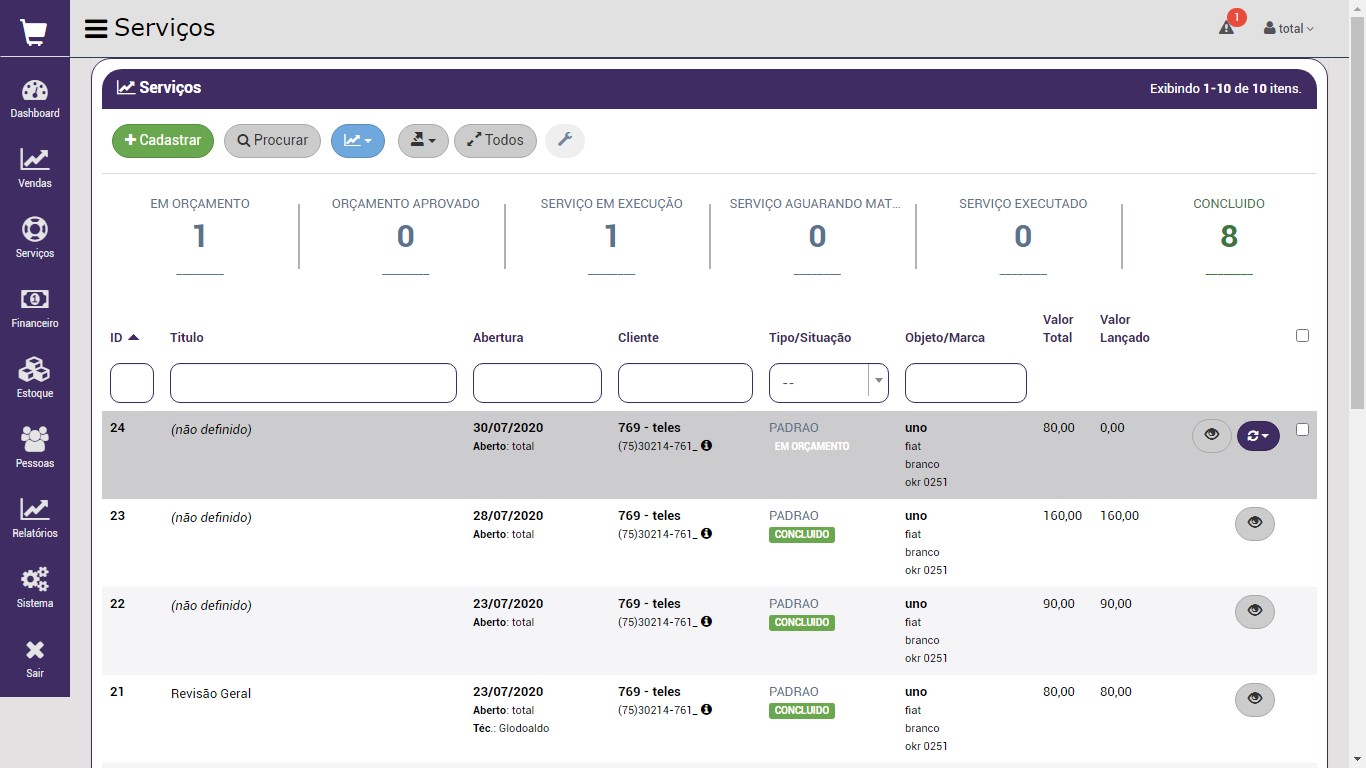Toggle the hamburger menu icon
This screenshot has height=768, width=1366.
tap(96, 29)
